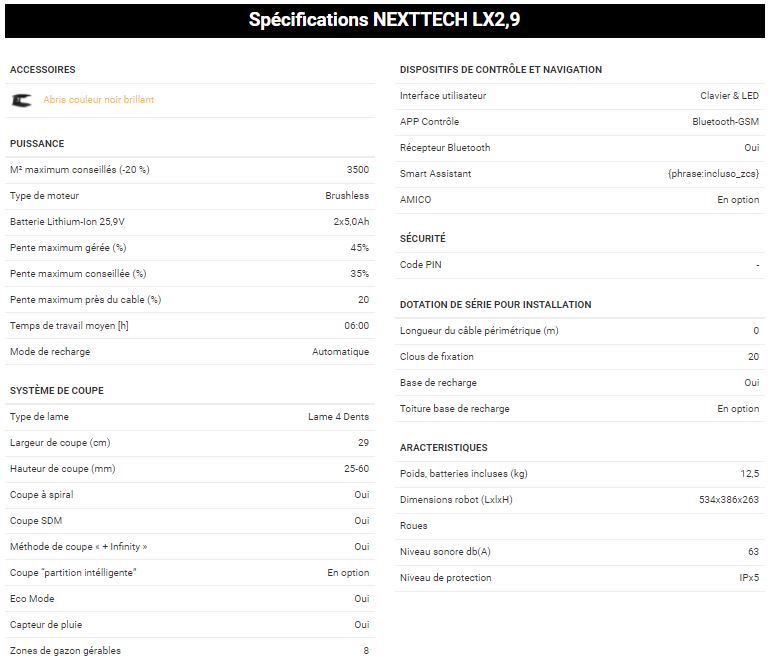Click the 'Mode de recharge' label
The height and width of the screenshot is (659, 776).
[x=50, y=352]
